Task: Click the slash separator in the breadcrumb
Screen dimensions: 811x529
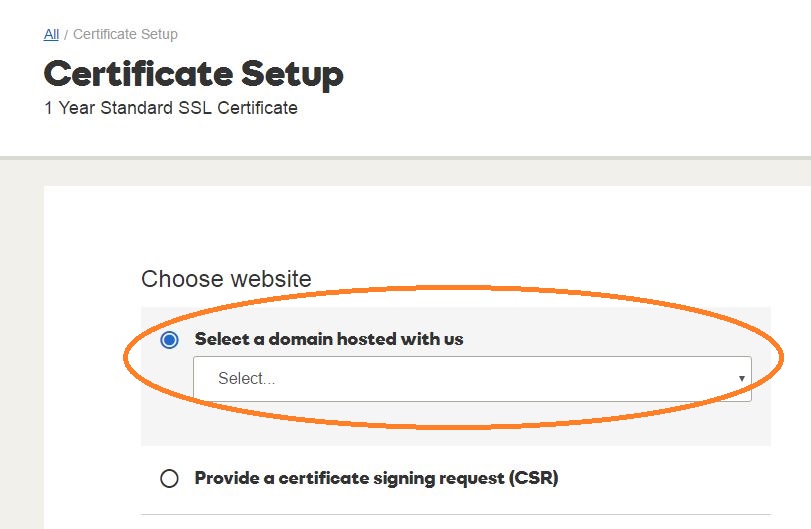Action: (66, 34)
